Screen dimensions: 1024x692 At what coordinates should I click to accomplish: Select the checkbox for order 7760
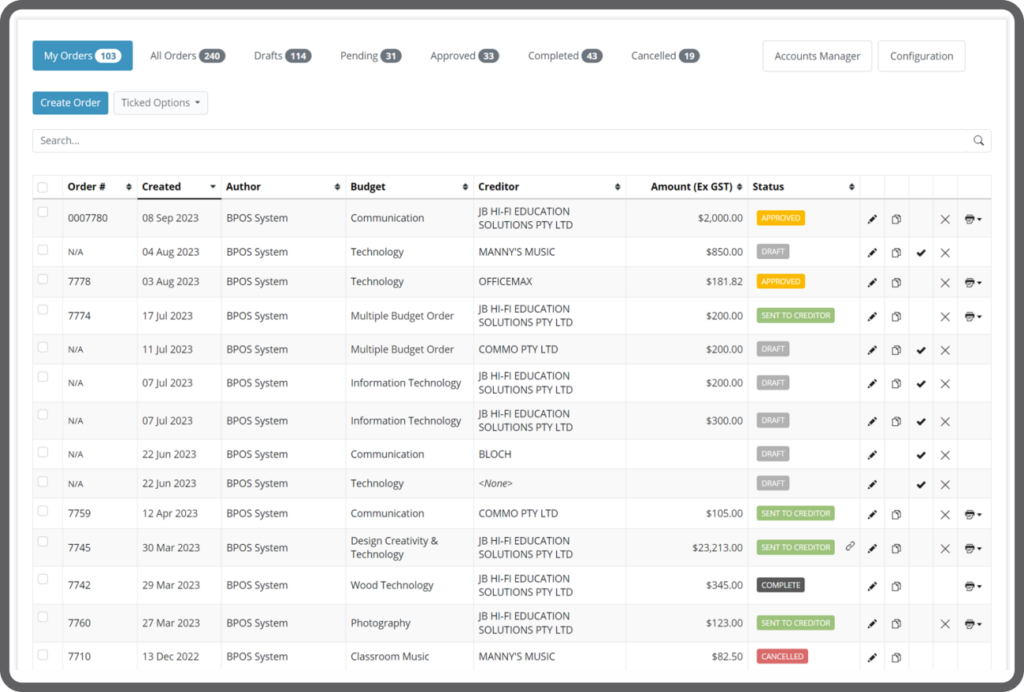42,617
